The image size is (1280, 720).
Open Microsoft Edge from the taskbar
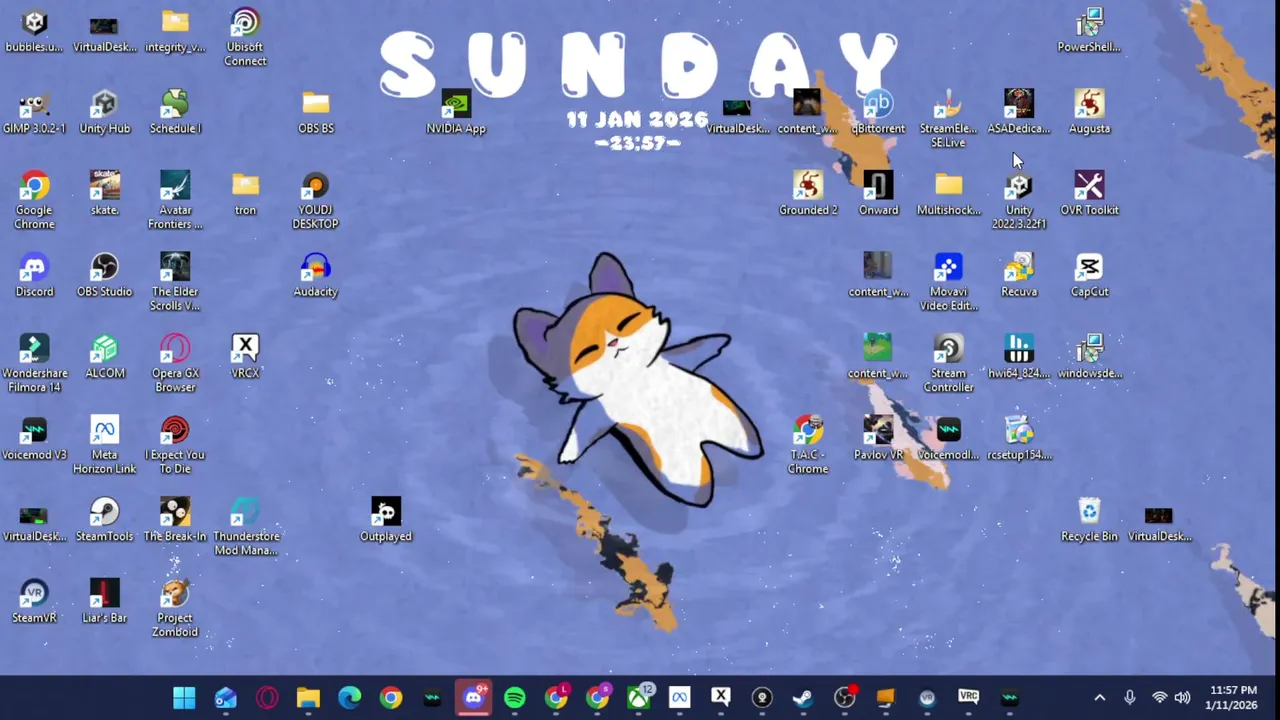(x=349, y=697)
